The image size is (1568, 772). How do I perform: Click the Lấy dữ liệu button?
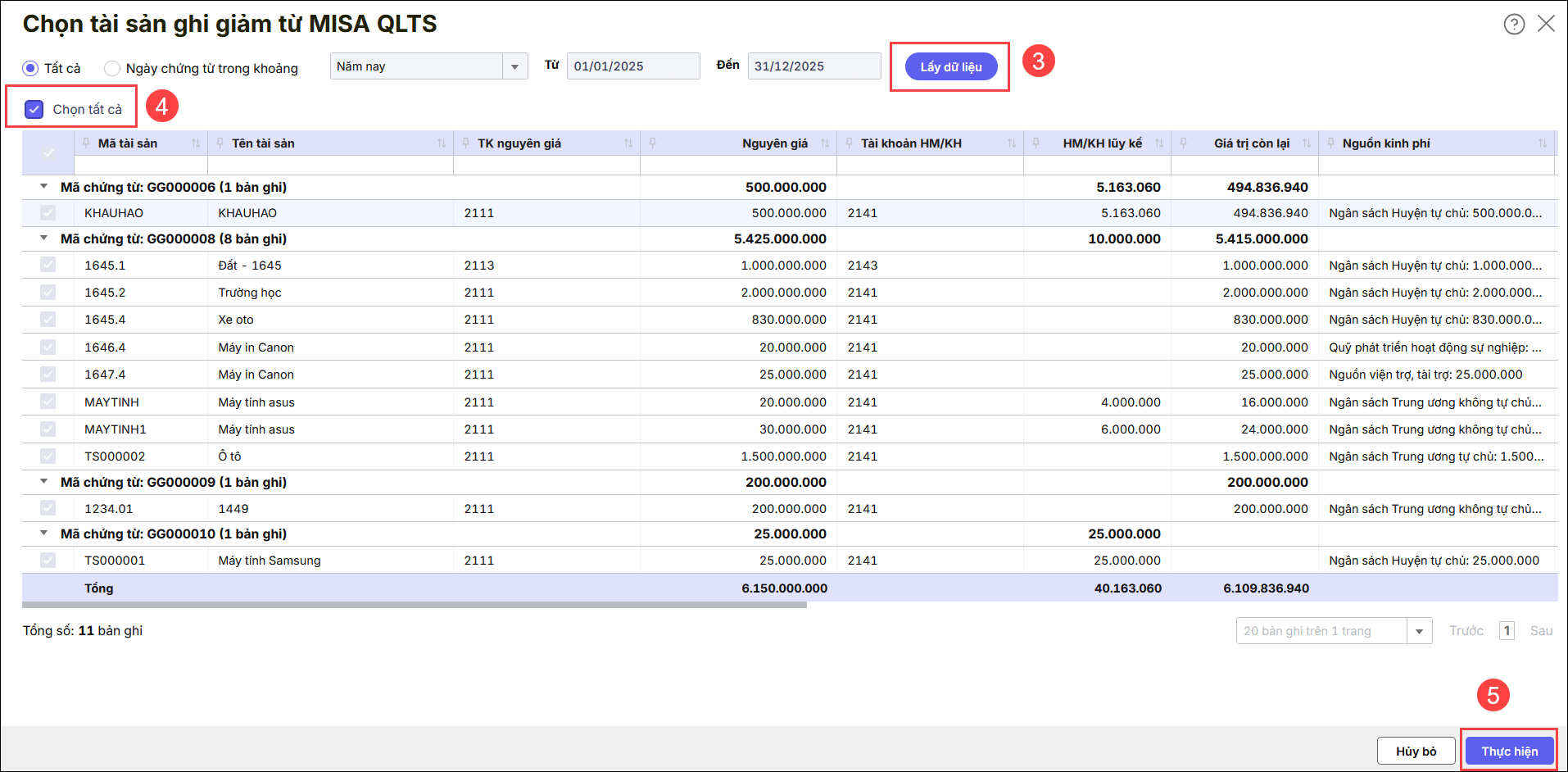tap(951, 66)
